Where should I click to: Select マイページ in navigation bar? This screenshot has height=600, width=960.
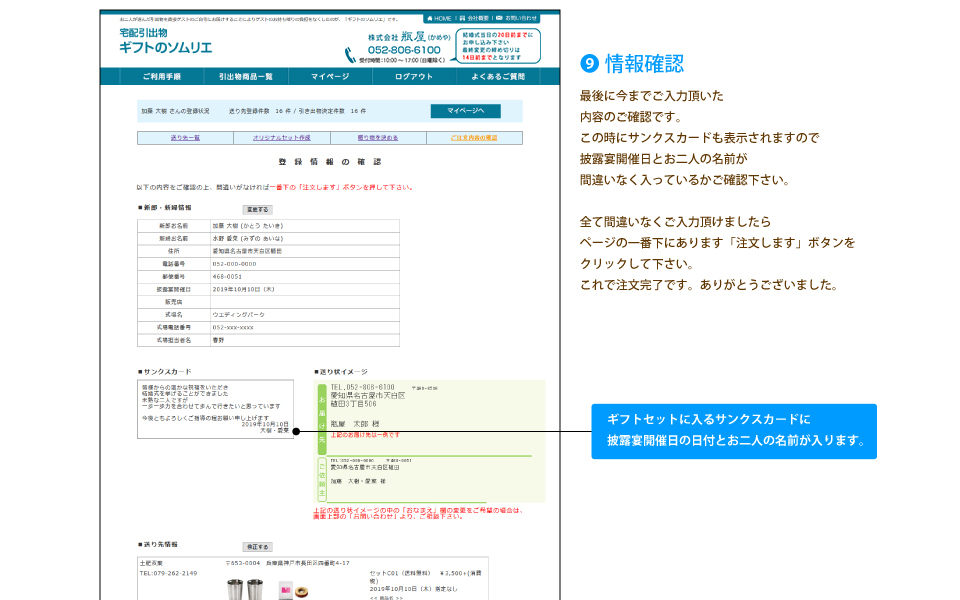330,77
